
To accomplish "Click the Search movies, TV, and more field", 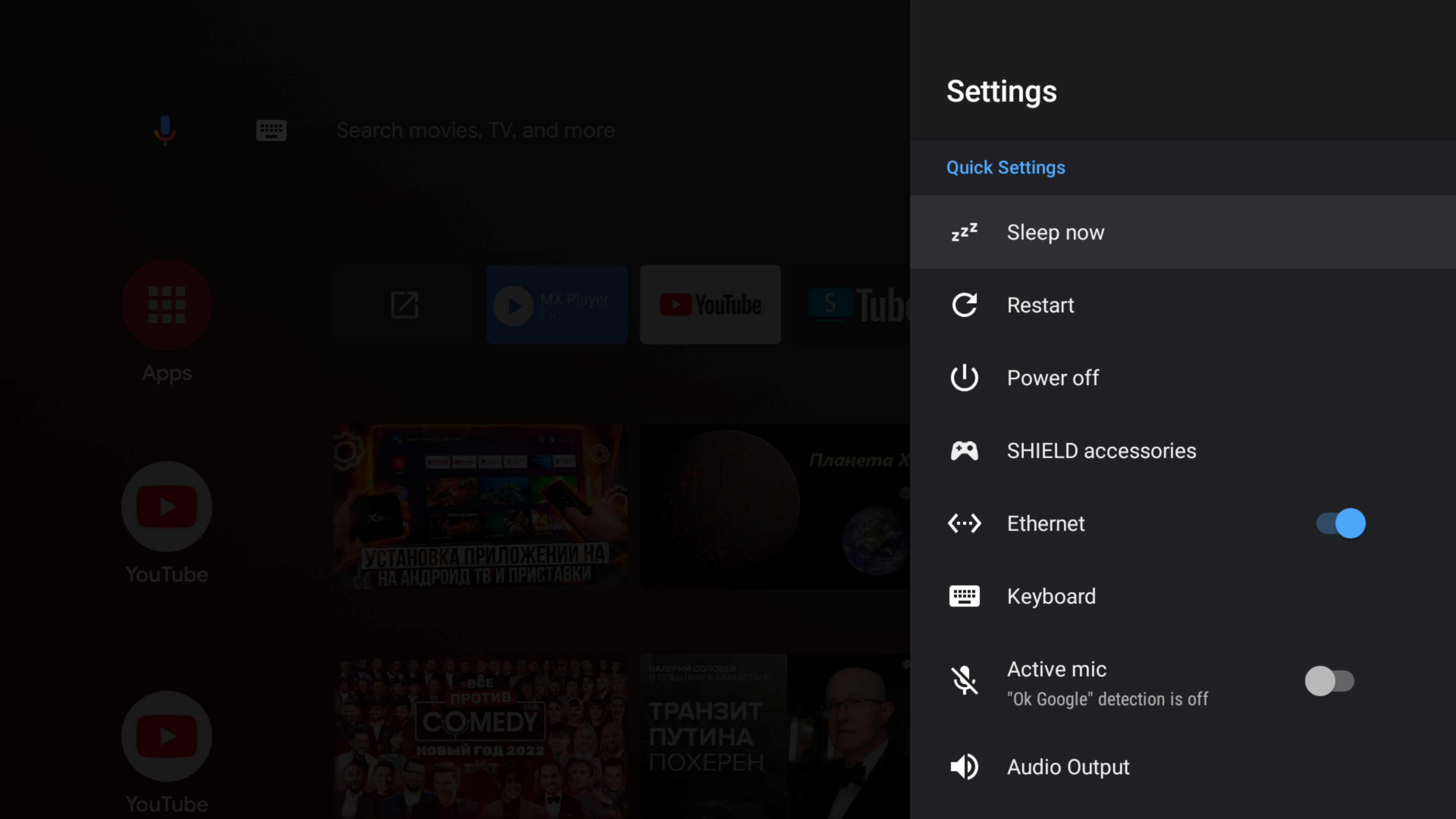I will click(475, 130).
